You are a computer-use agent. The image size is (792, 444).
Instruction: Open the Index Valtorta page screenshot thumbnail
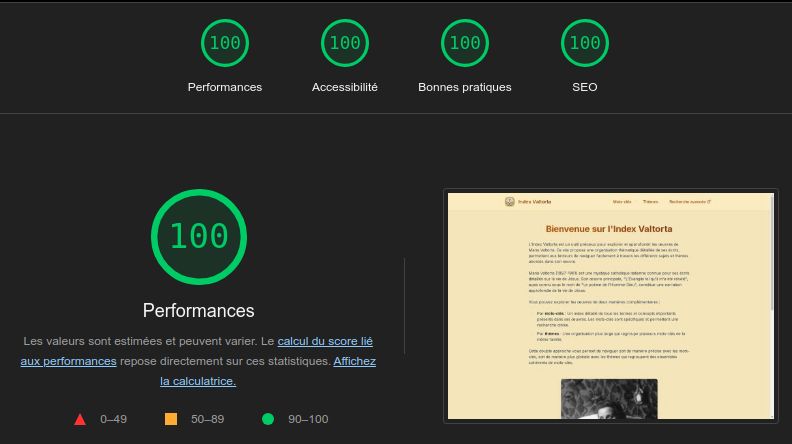pos(610,305)
